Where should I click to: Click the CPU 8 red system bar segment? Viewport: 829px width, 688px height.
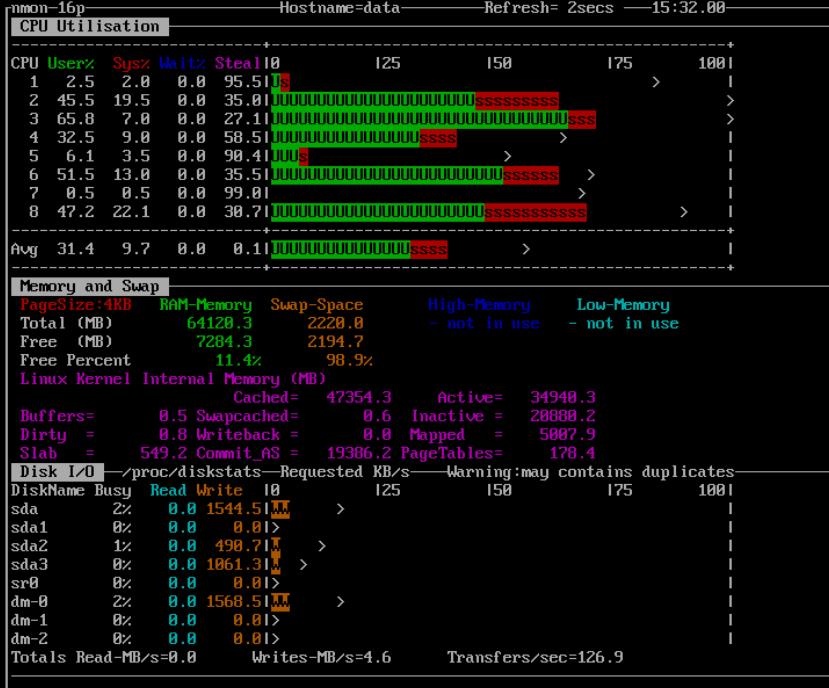(535, 212)
